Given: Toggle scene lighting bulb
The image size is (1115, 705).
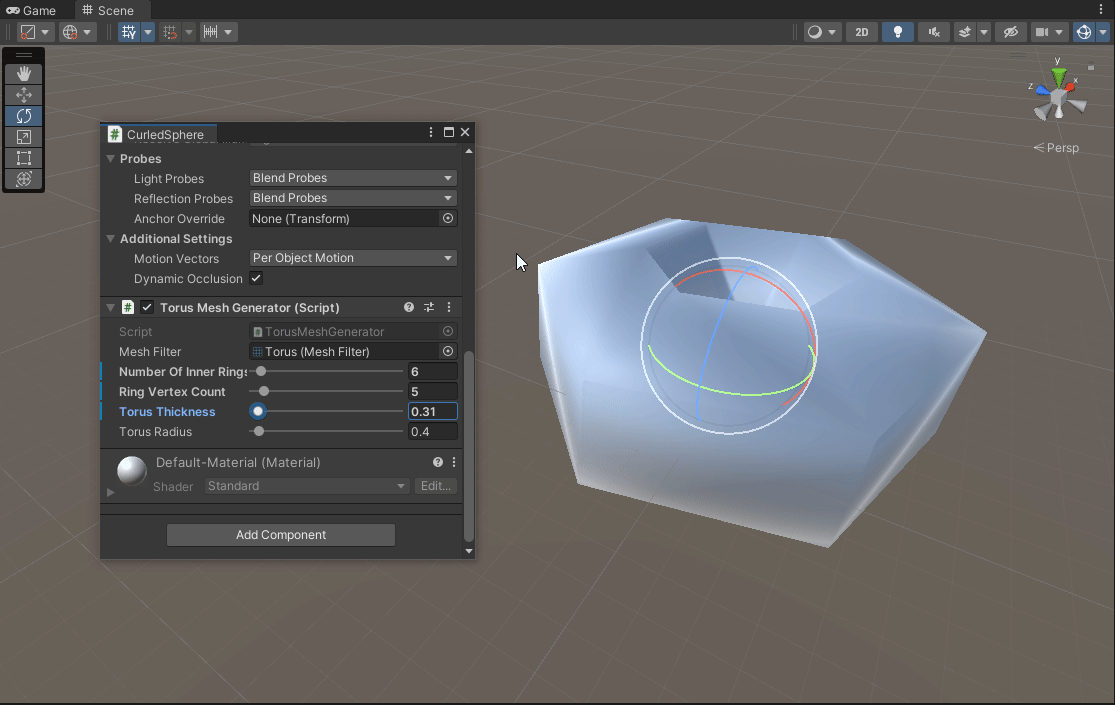Looking at the screenshot, I should (898, 32).
